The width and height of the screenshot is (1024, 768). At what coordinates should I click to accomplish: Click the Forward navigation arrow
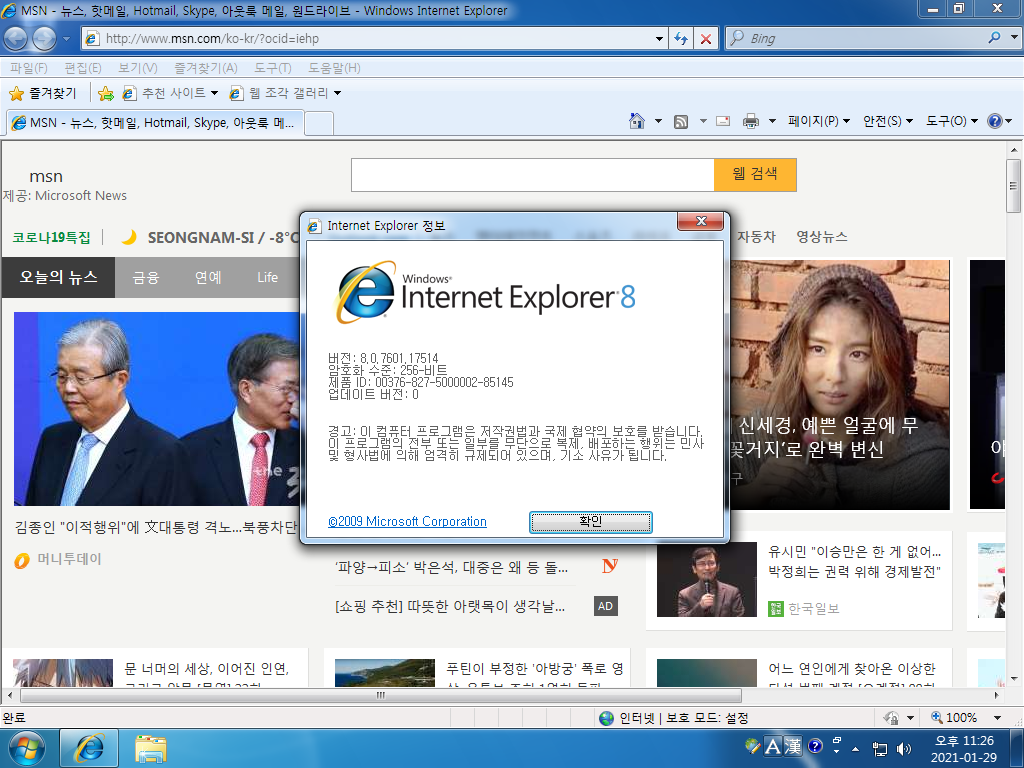[44, 39]
